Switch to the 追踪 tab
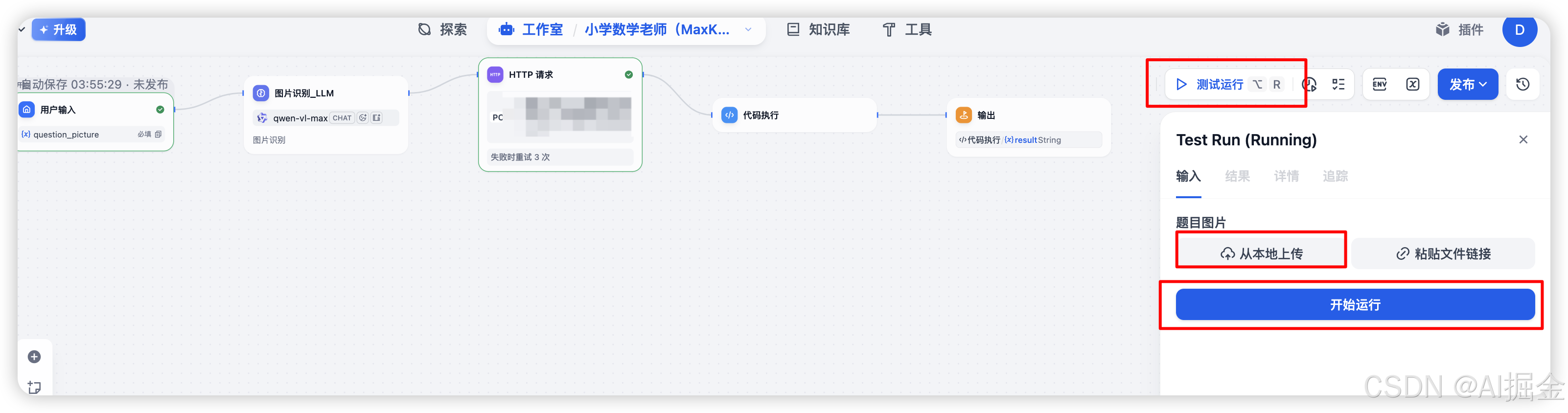 point(1335,176)
